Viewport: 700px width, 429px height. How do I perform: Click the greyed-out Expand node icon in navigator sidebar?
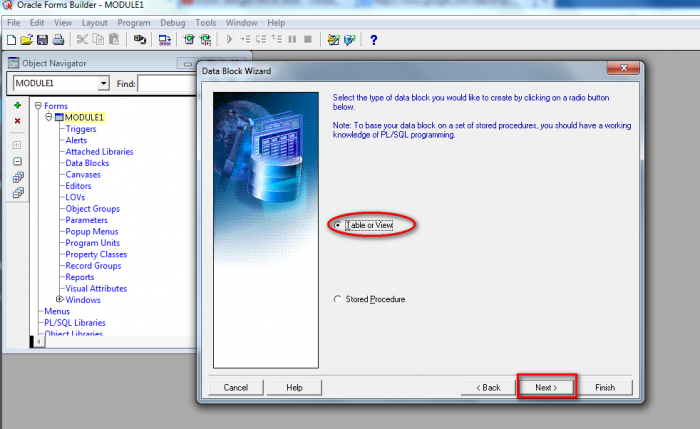click(17, 145)
